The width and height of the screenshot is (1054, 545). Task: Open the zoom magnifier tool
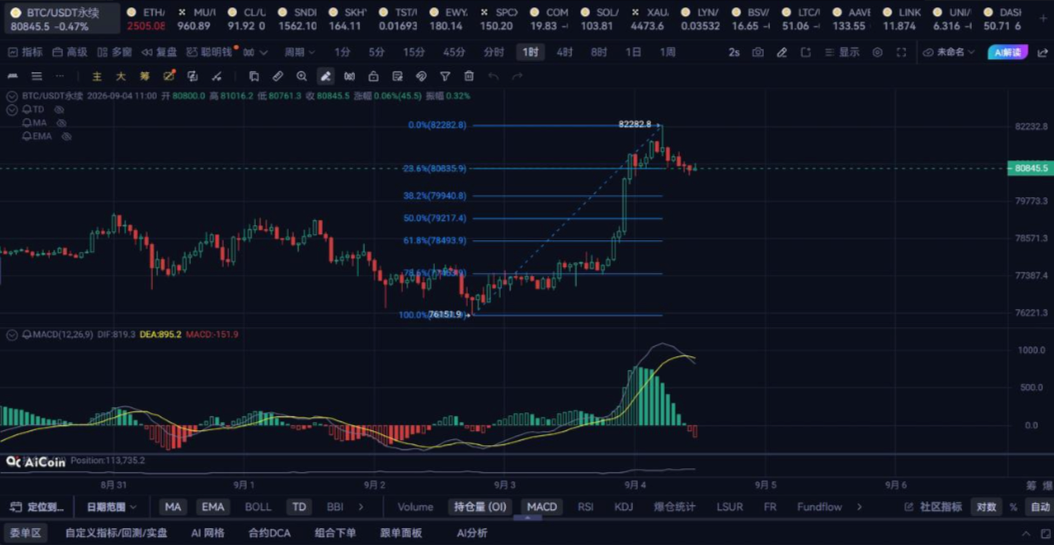tap(302, 77)
